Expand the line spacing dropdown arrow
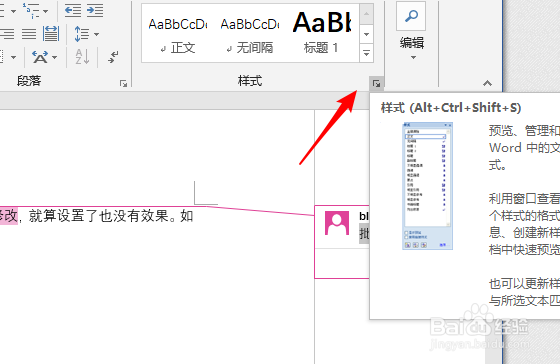The image size is (560, 364). tap(96, 34)
